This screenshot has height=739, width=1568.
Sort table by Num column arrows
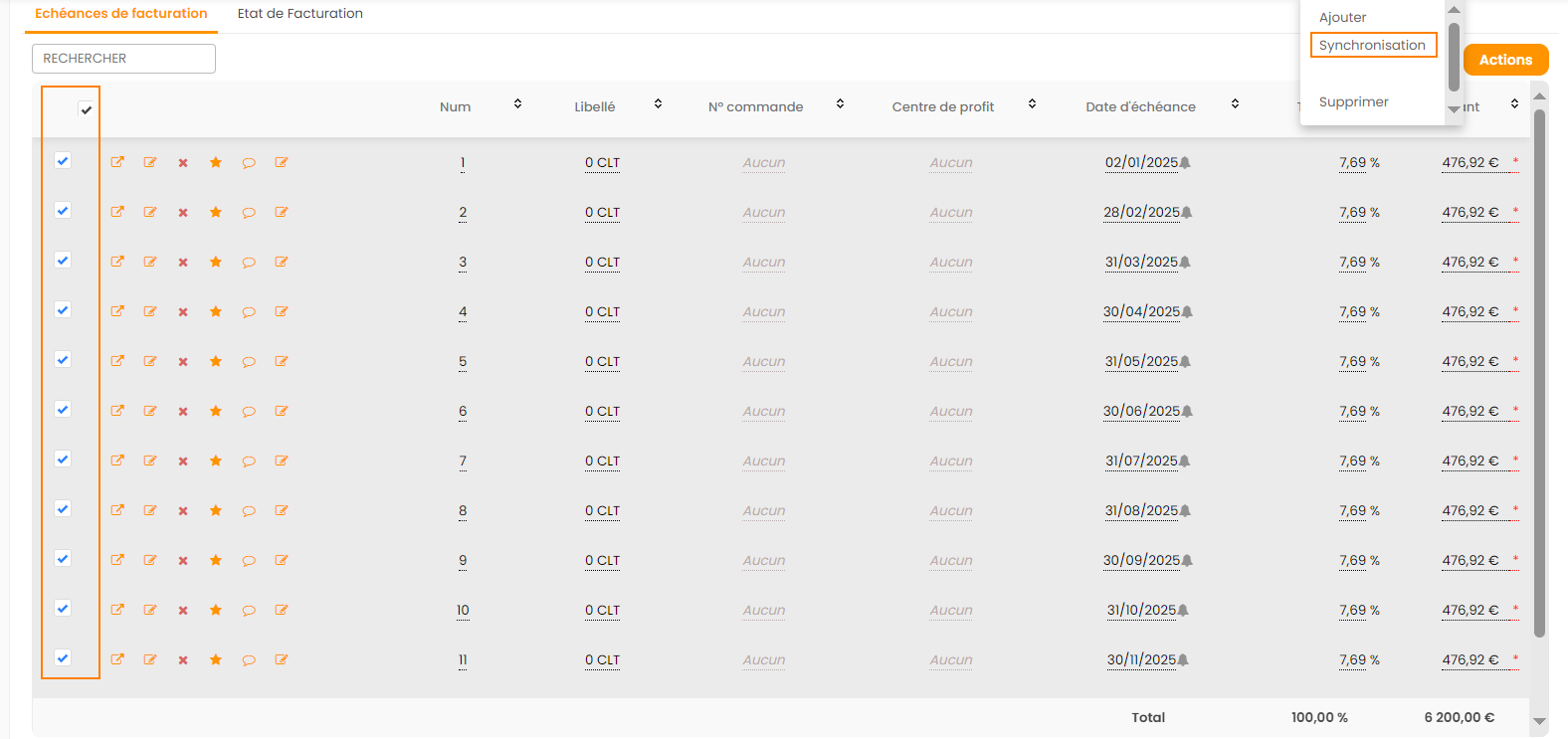pyautogui.click(x=517, y=104)
